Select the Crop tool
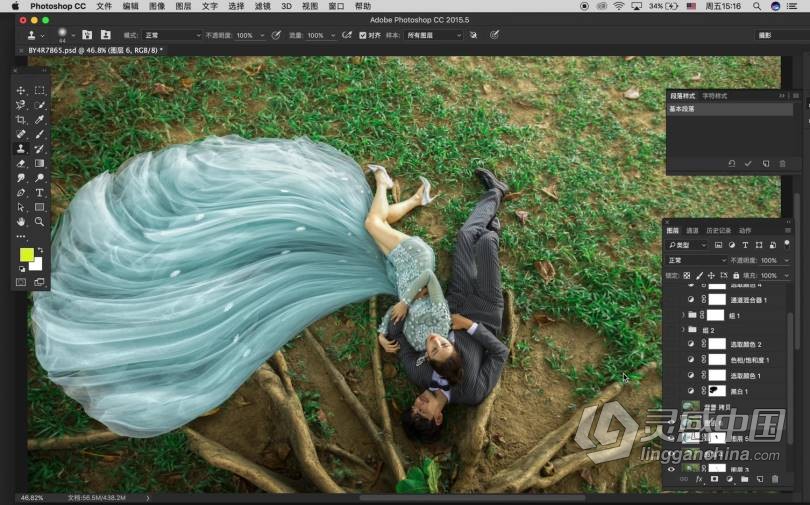This screenshot has width=810, height=505. coord(21,119)
